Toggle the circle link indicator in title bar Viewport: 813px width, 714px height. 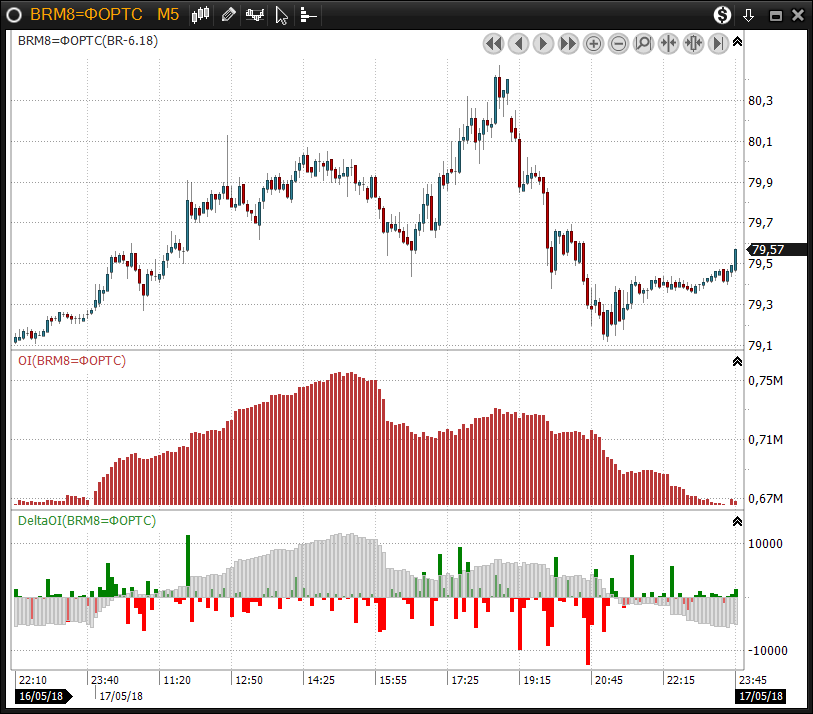(x=14, y=15)
